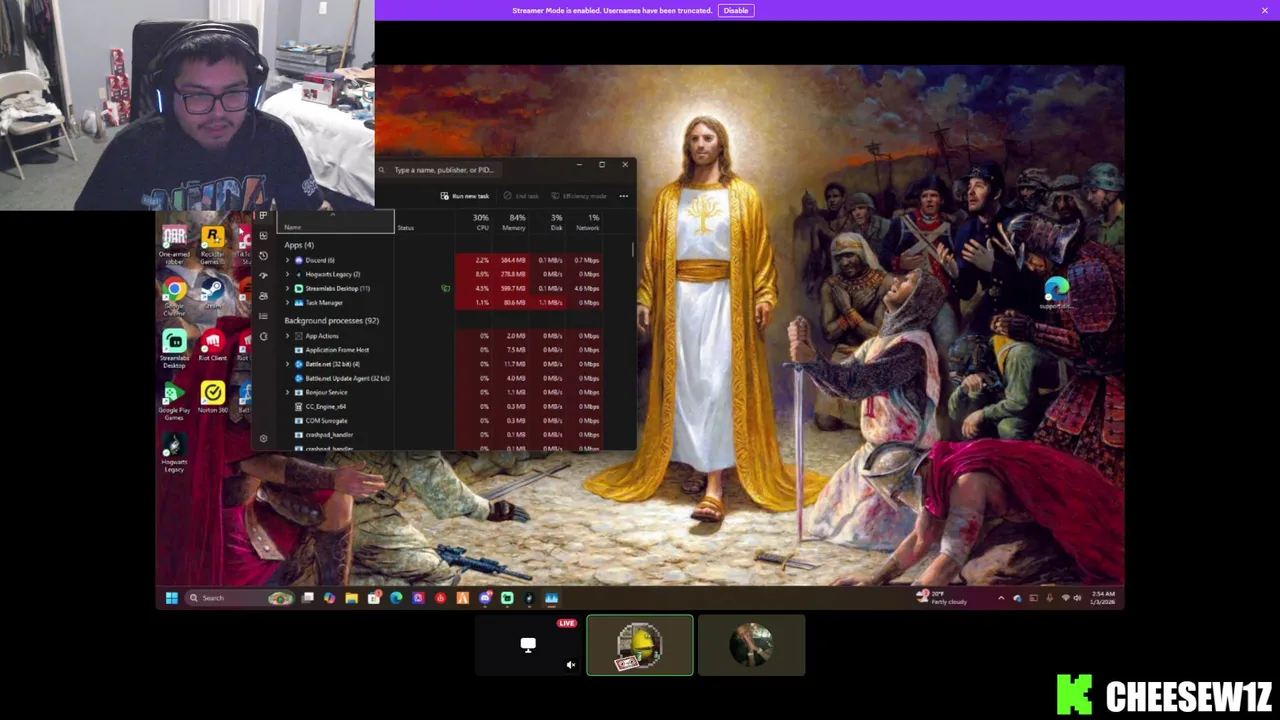This screenshot has width=1280, height=720.
Task: Click the Apps (4) group heading
Action: (x=298, y=245)
